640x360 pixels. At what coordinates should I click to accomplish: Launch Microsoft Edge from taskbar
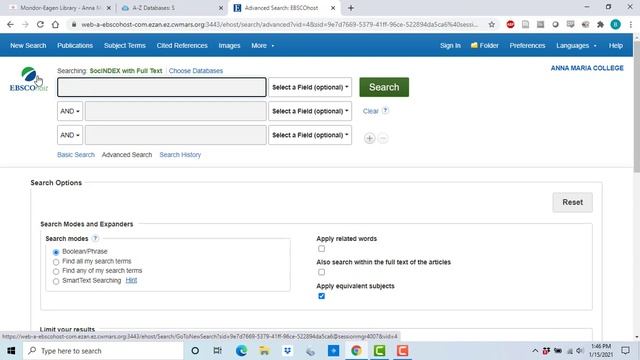coord(241,351)
